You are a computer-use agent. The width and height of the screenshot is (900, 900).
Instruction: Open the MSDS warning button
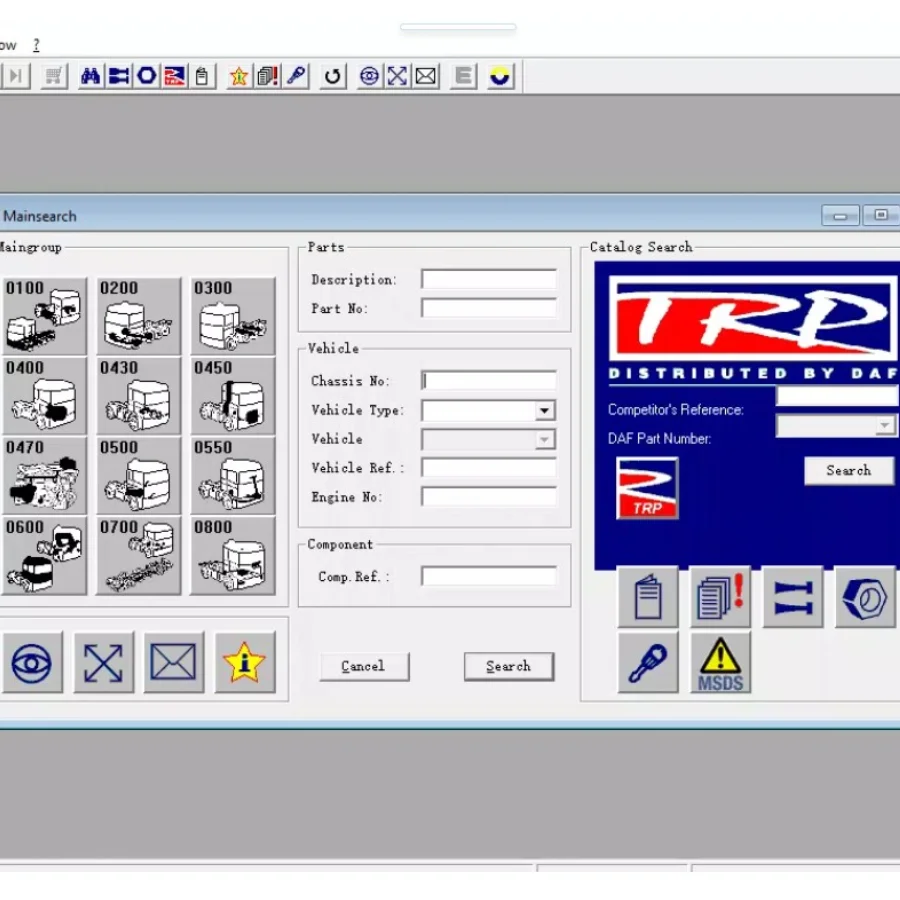(720, 663)
